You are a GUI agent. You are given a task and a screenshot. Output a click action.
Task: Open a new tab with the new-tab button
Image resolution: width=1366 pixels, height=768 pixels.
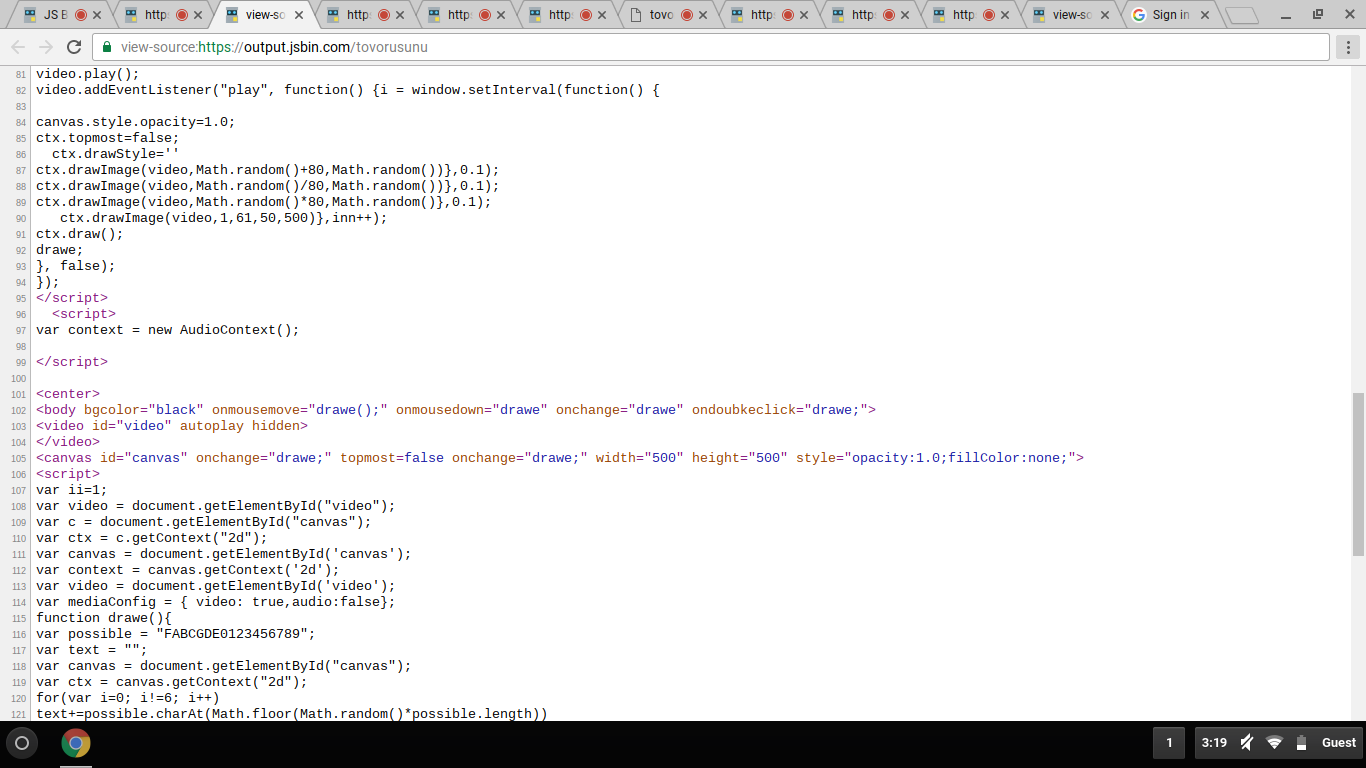pos(1241,15)
